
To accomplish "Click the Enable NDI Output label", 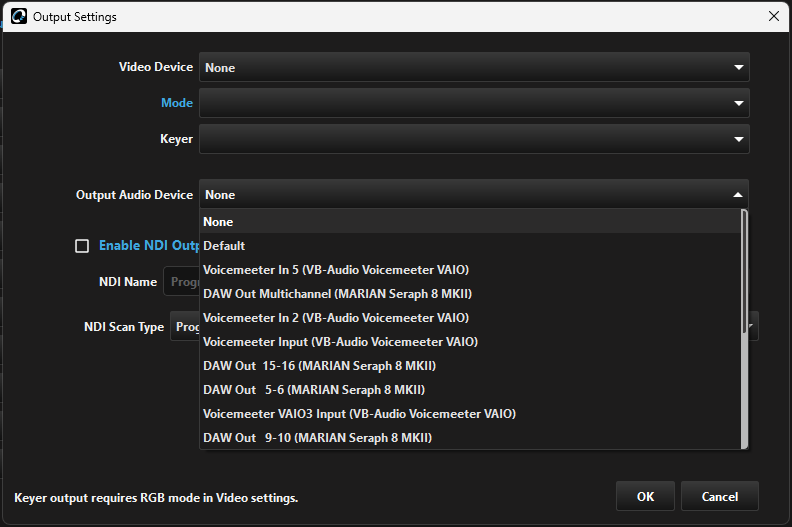I will tap(149, 246).
